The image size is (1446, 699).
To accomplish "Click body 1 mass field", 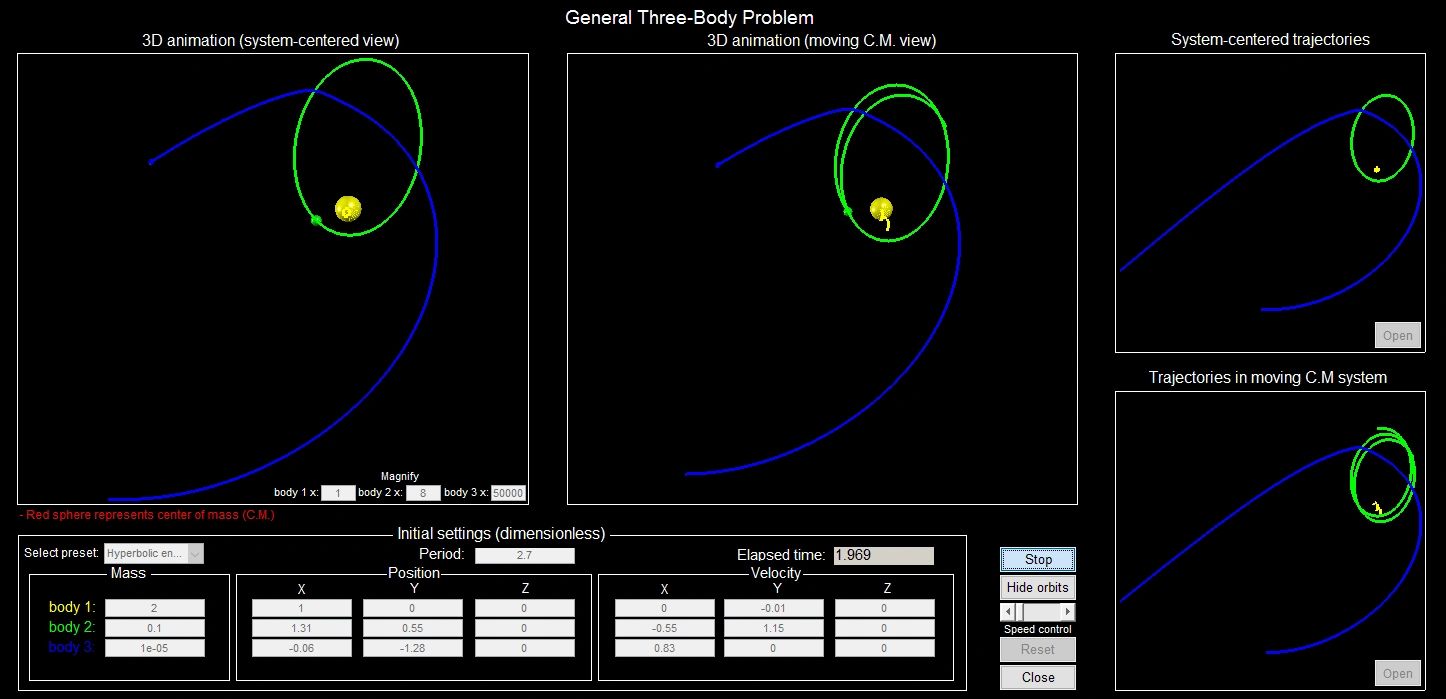I will tap(155, 608).
